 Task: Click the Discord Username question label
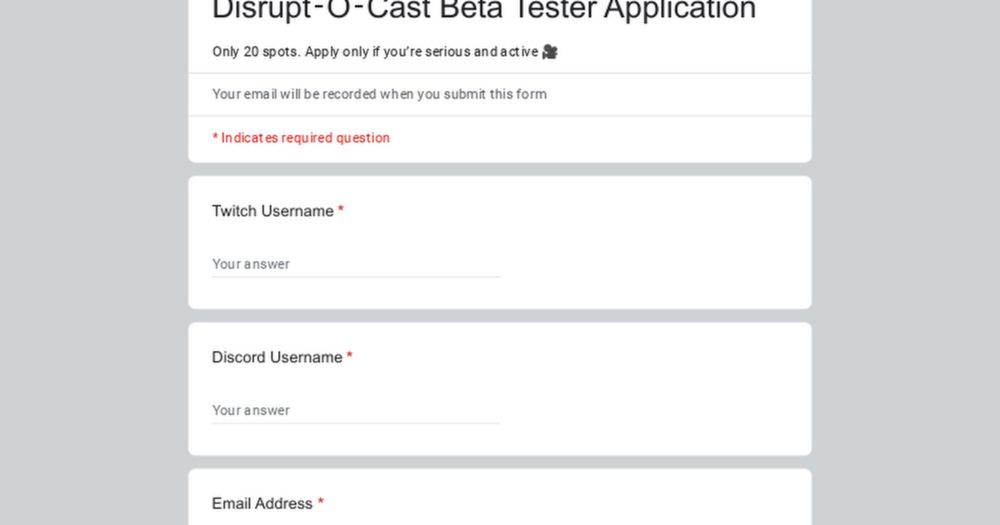[277, 357]
